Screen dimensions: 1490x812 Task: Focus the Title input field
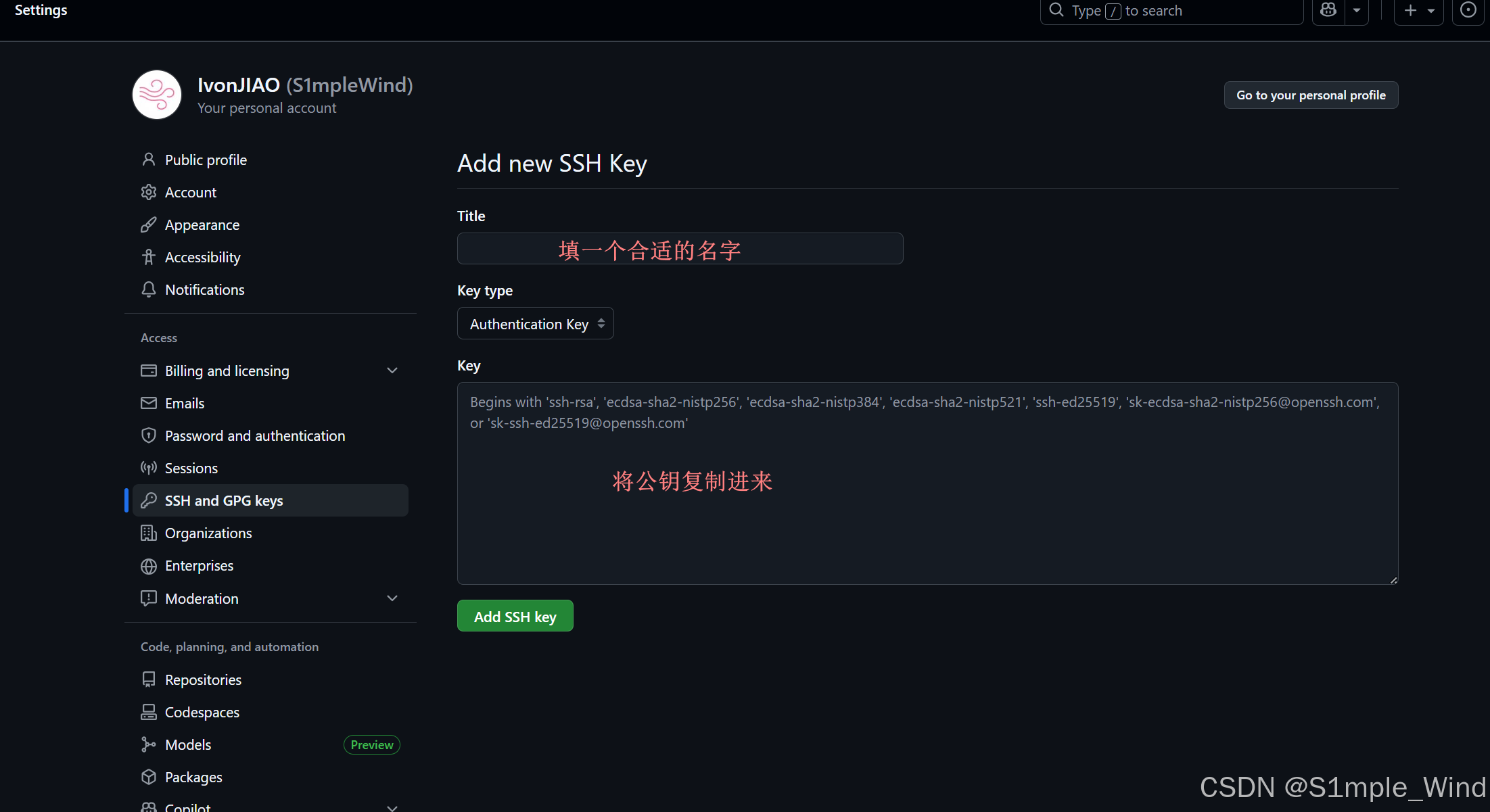pos(680,249)
